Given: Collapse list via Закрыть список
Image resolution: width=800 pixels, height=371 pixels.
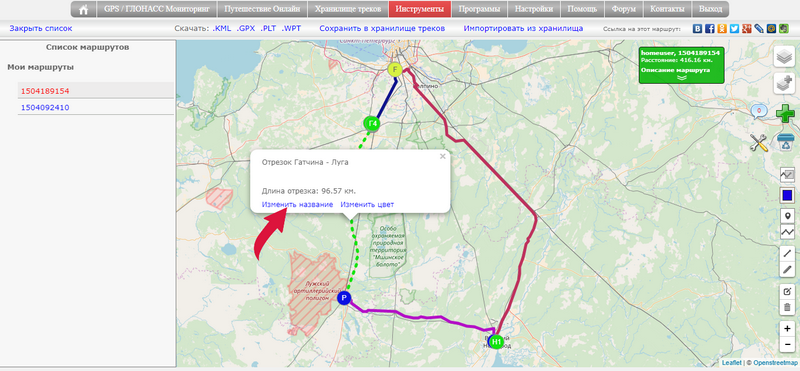Looking at the screenshot, I should point(41,29).
